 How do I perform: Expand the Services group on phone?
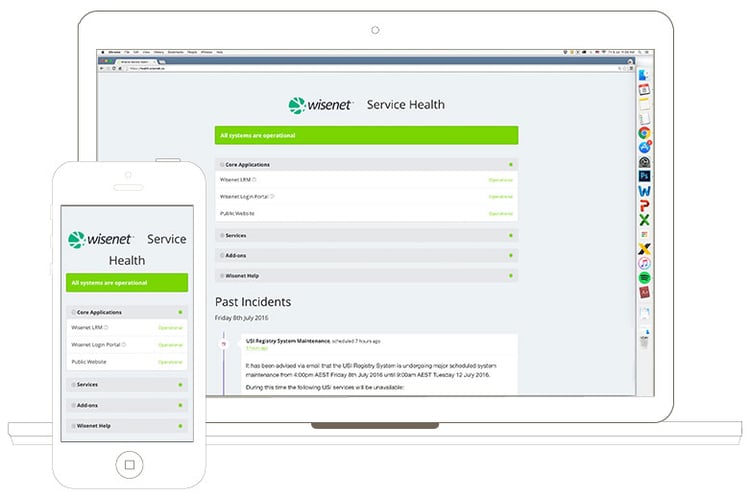pos(127,385)
